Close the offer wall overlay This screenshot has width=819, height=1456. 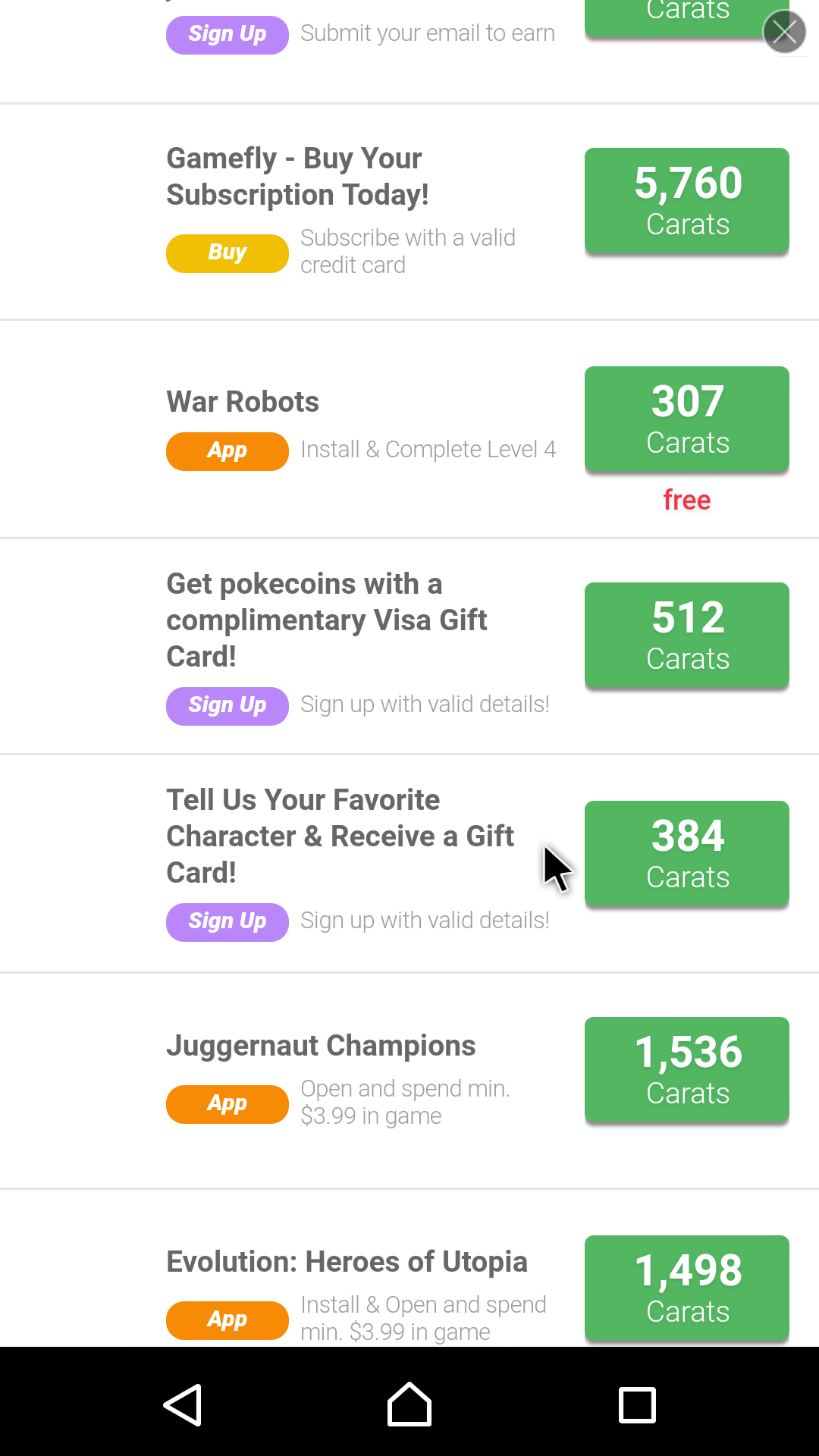pos(784,32)
